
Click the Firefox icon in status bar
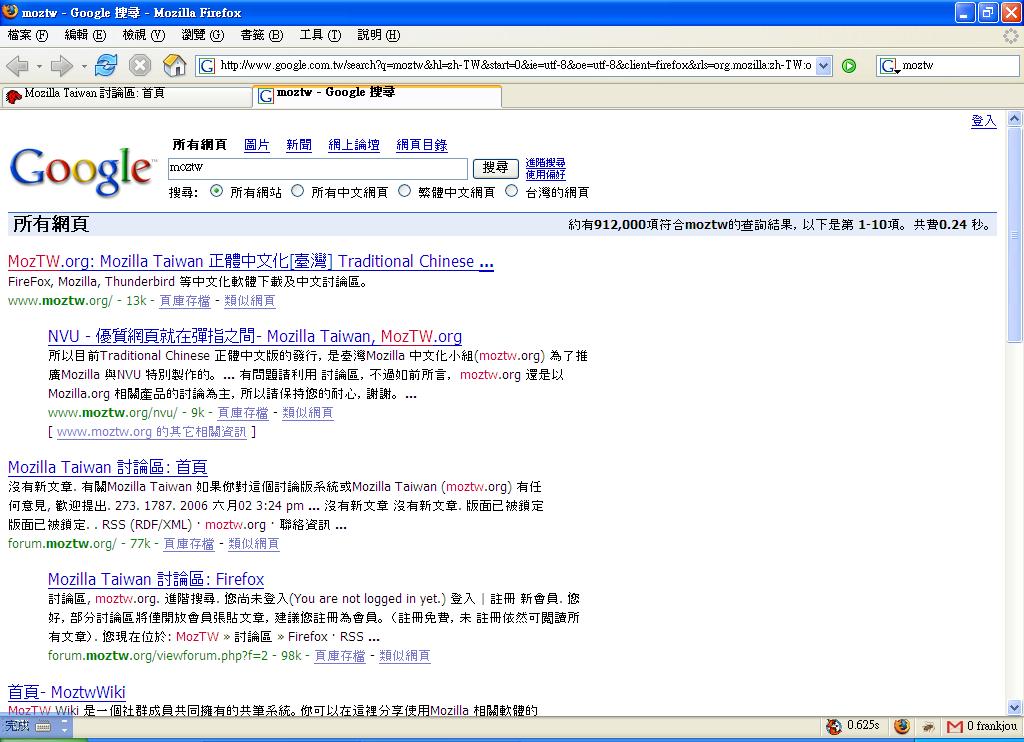click(x=902, y=726)
